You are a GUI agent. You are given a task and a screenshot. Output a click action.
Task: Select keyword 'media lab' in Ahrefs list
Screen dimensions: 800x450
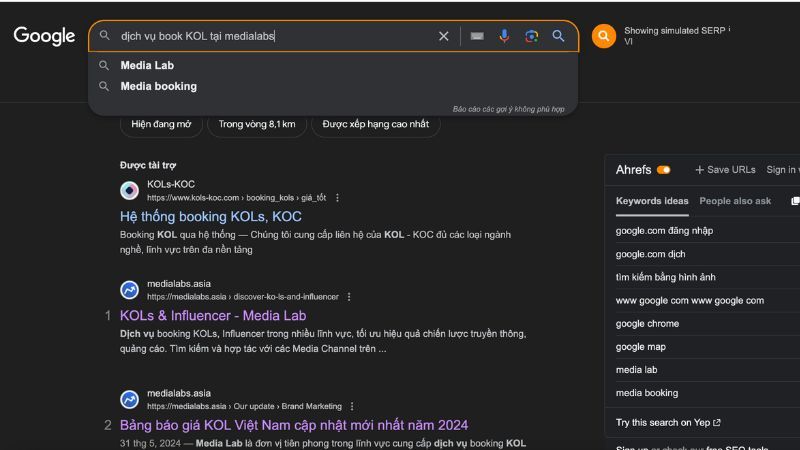[x=636, y=370]
